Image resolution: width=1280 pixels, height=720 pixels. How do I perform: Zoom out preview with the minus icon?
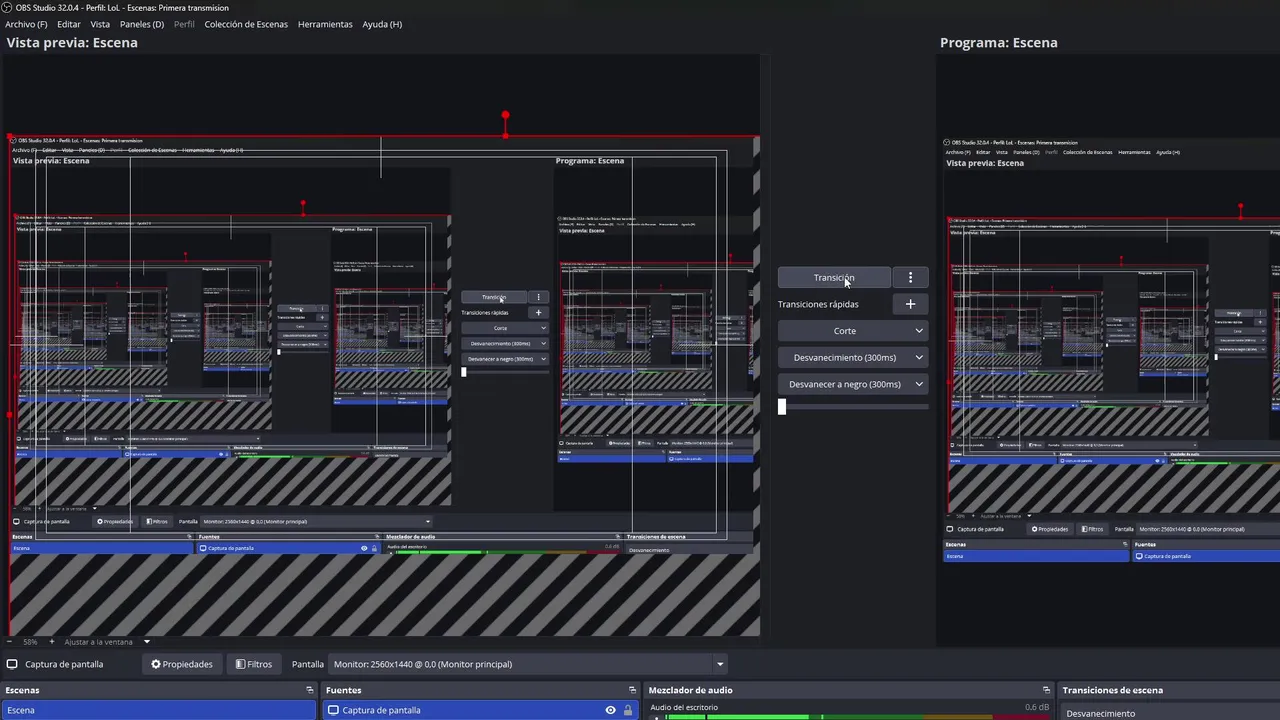click(10, 642)
